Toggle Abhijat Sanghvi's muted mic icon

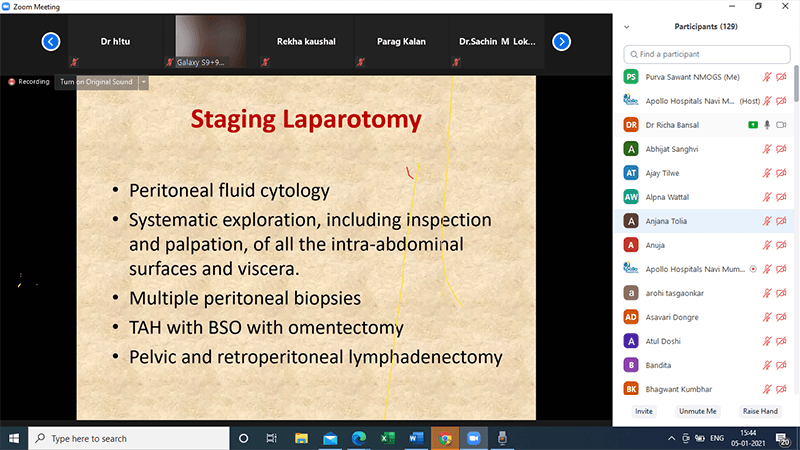pyautogui.click(x=767, y=149)
